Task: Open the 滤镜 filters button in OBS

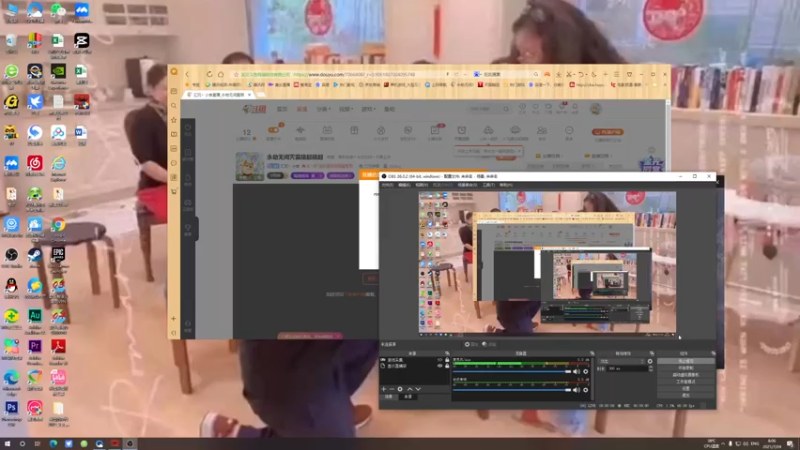Action: [x=489, y=344]
